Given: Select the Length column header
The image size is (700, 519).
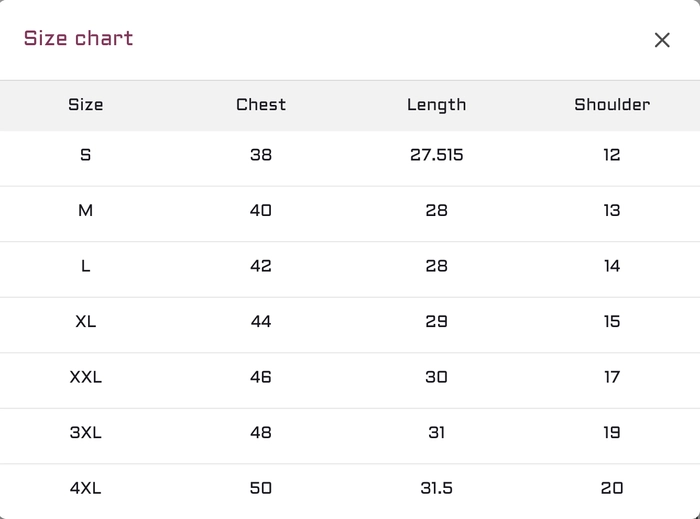Looking at the screenshot, I should point(437,105).
